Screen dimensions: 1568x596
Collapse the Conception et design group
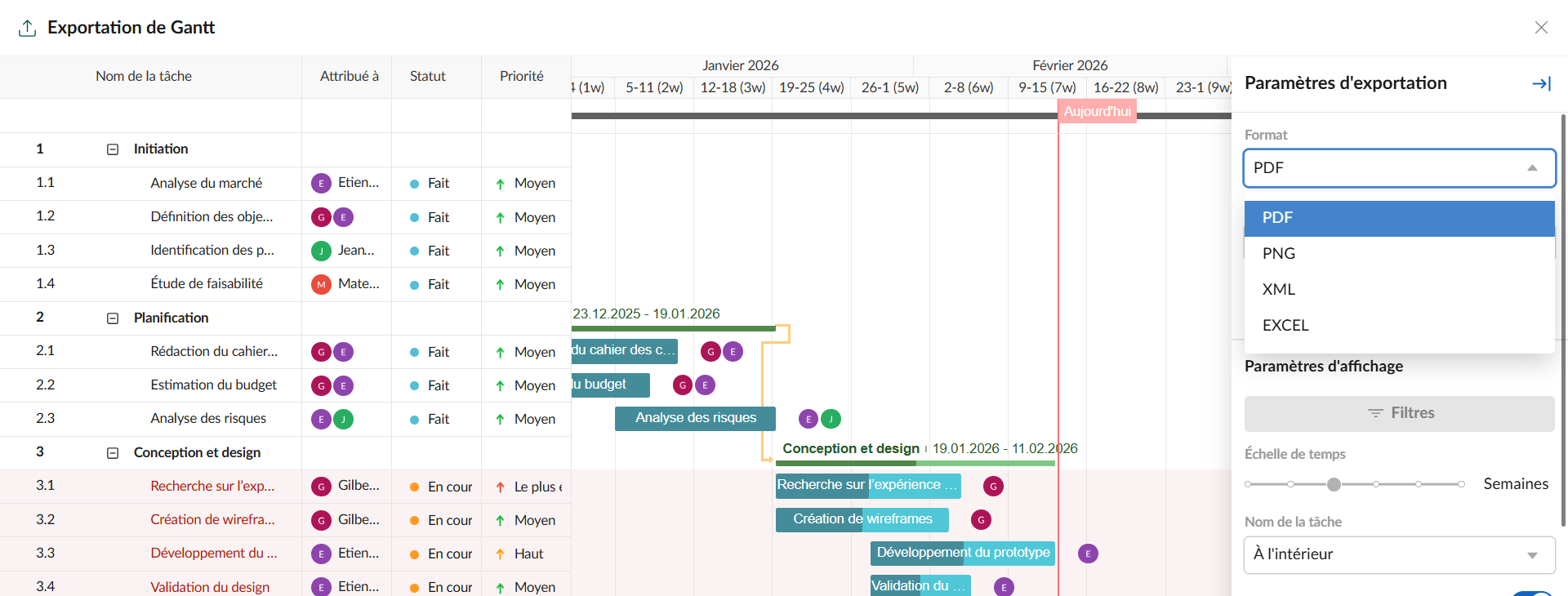tap(113, 453)
